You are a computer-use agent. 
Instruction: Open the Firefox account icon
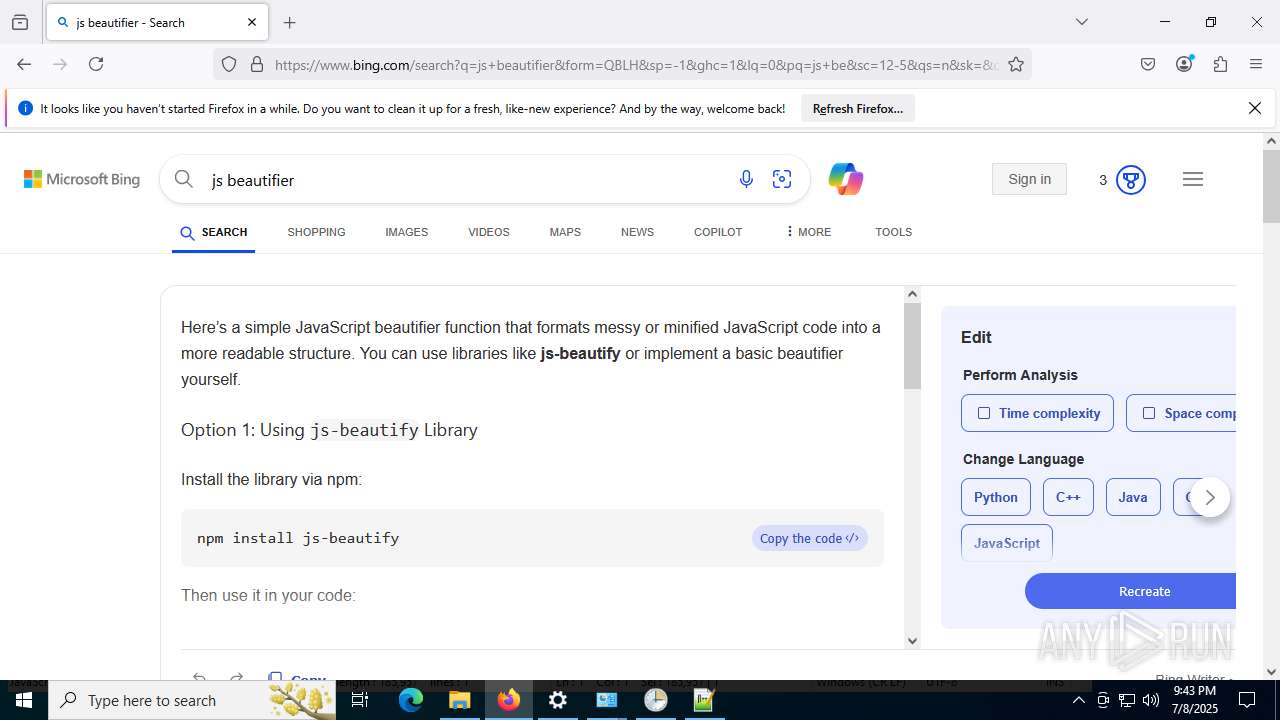point(1184,64)
